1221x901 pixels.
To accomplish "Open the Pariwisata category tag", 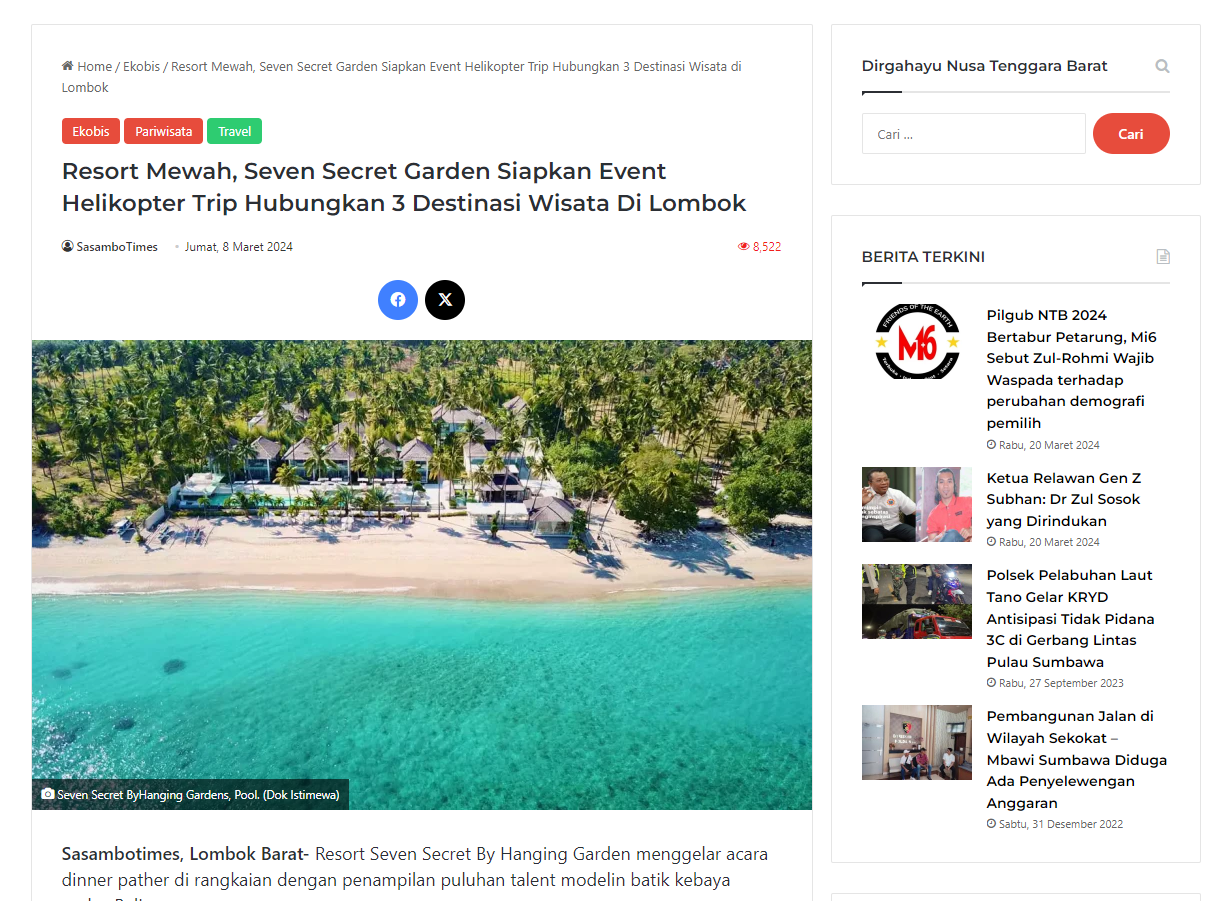I will pyautogui.click(x=164, y=131).
